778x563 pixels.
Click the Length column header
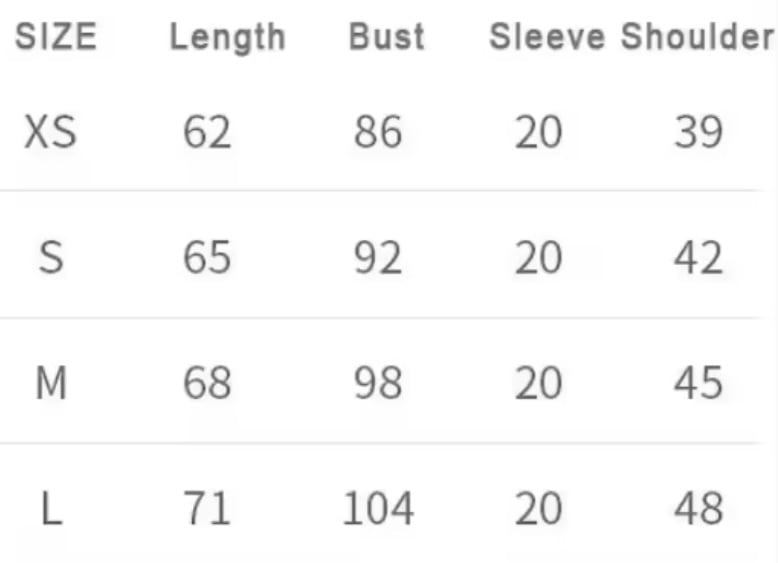point(227,38)
